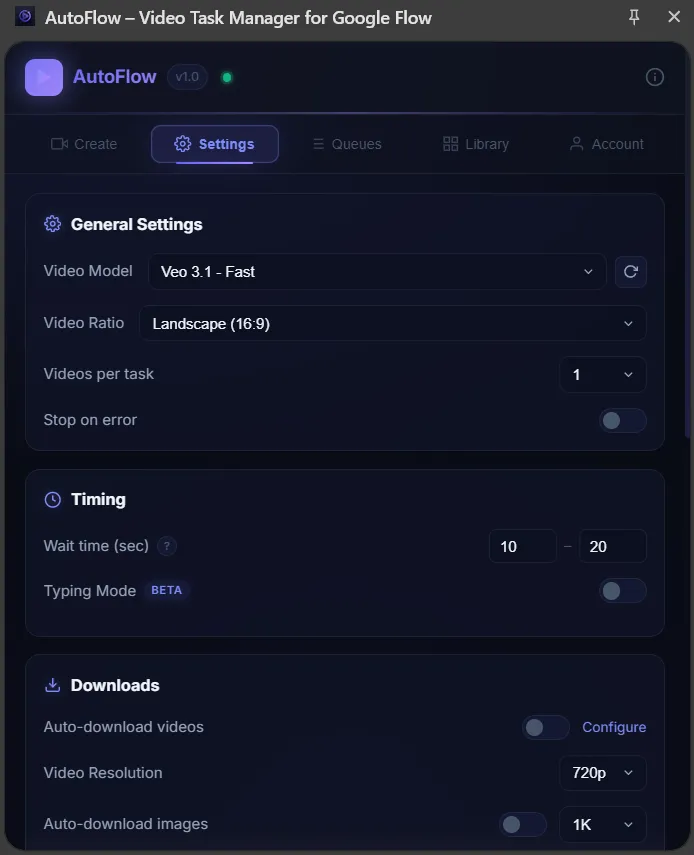The height and width of the screenshot is (855, 694).
Task: Click the gear icon beside General Settings
Action: click(x=52, y=224)
